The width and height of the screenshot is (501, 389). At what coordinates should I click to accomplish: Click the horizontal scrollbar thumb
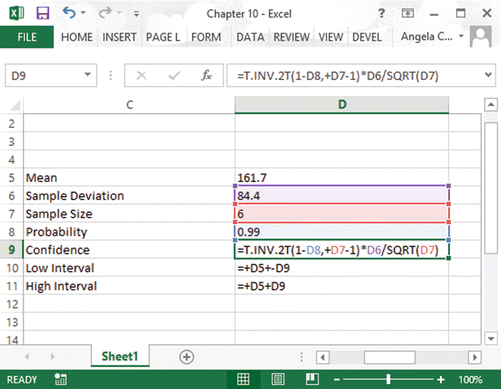389,358
